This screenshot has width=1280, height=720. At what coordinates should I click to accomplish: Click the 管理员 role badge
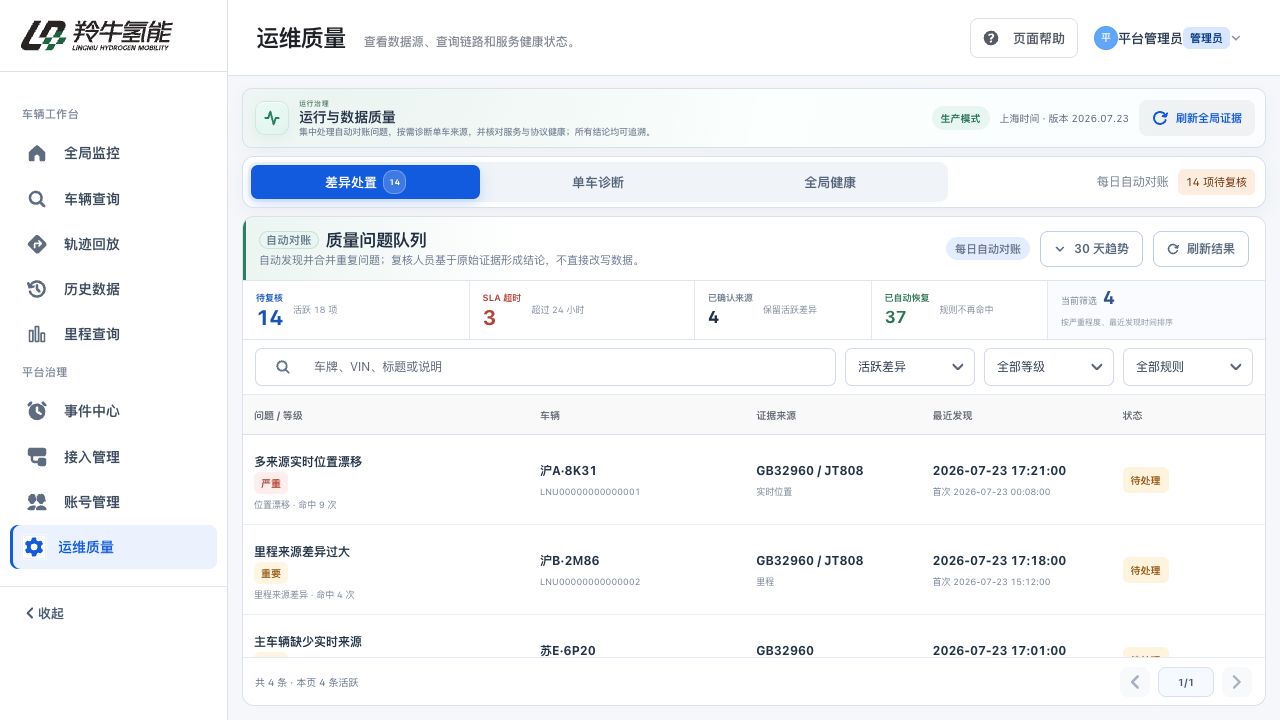click(1206, 38)
